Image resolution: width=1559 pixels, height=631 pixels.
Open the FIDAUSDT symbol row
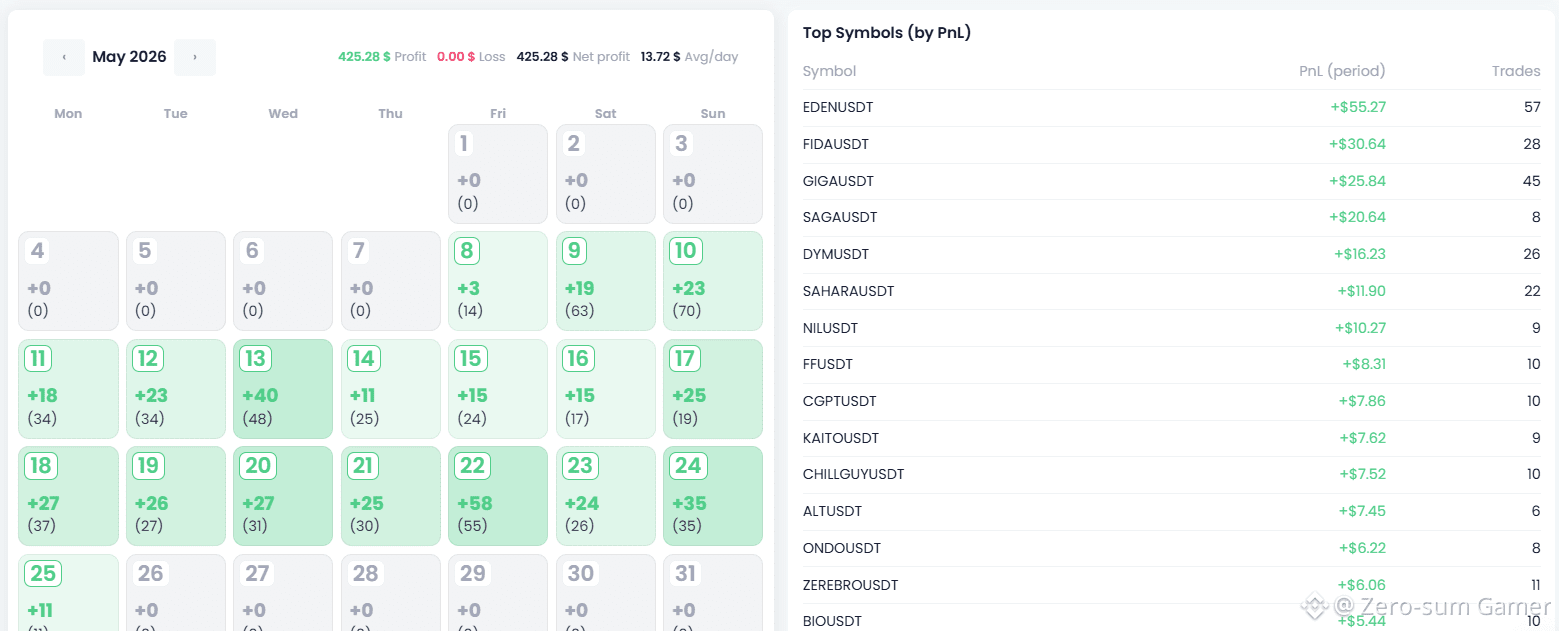click(x=1172, y=144)
